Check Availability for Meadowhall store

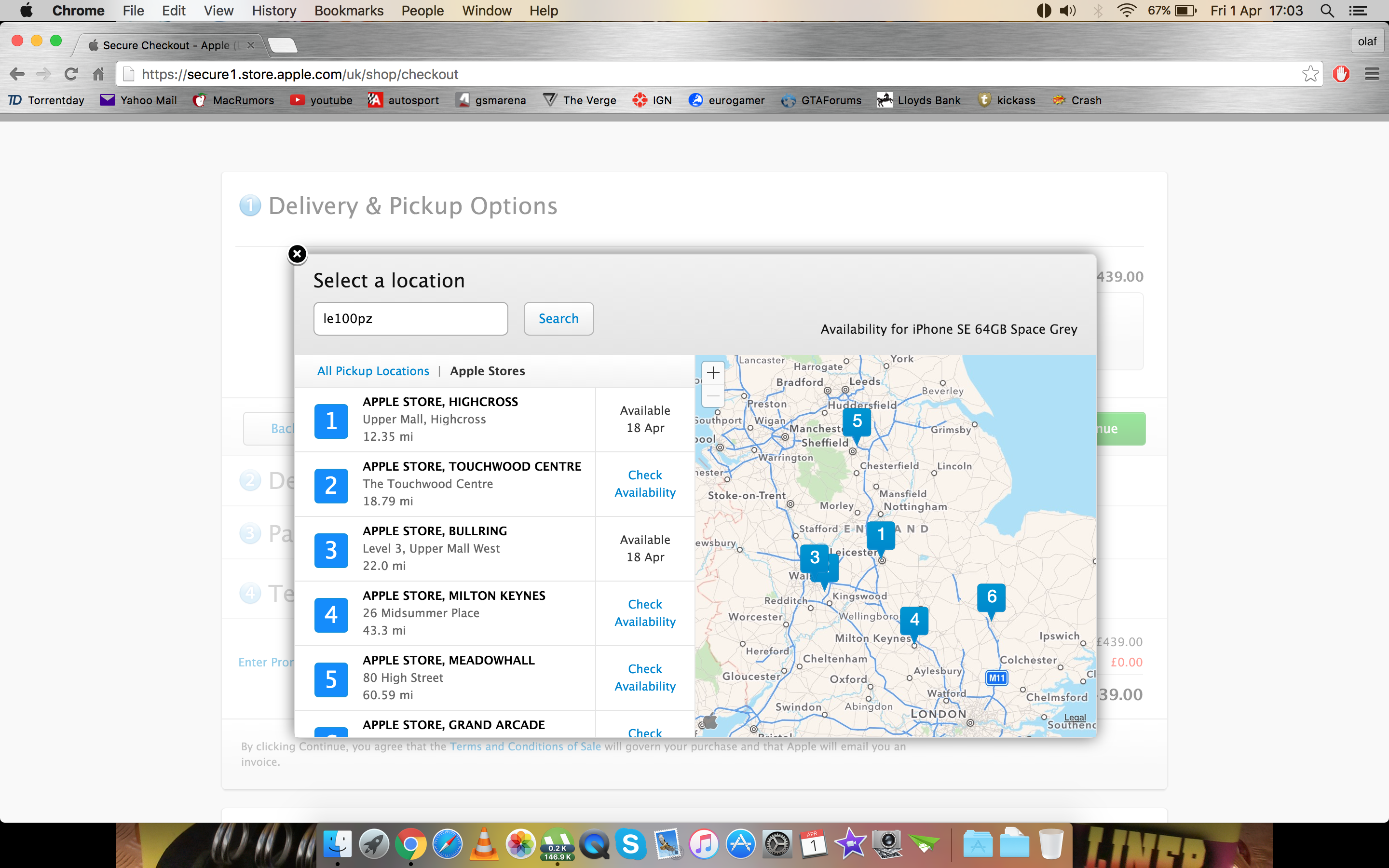click(x=645, y=678)
